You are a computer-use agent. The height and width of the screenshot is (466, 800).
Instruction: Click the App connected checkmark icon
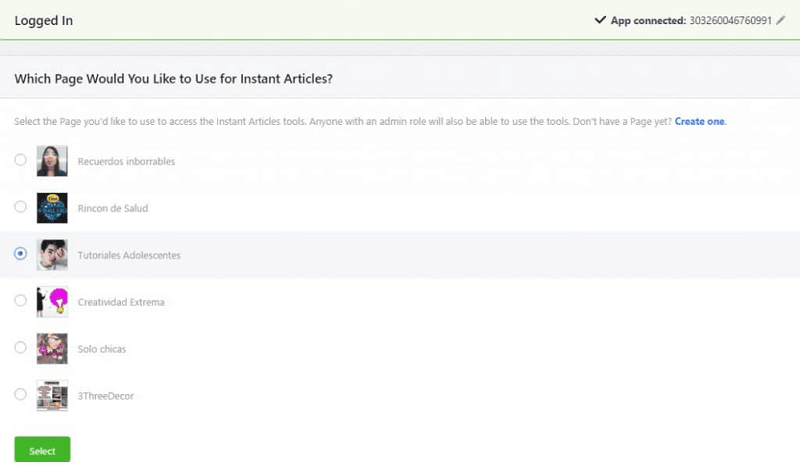(600, 20)
